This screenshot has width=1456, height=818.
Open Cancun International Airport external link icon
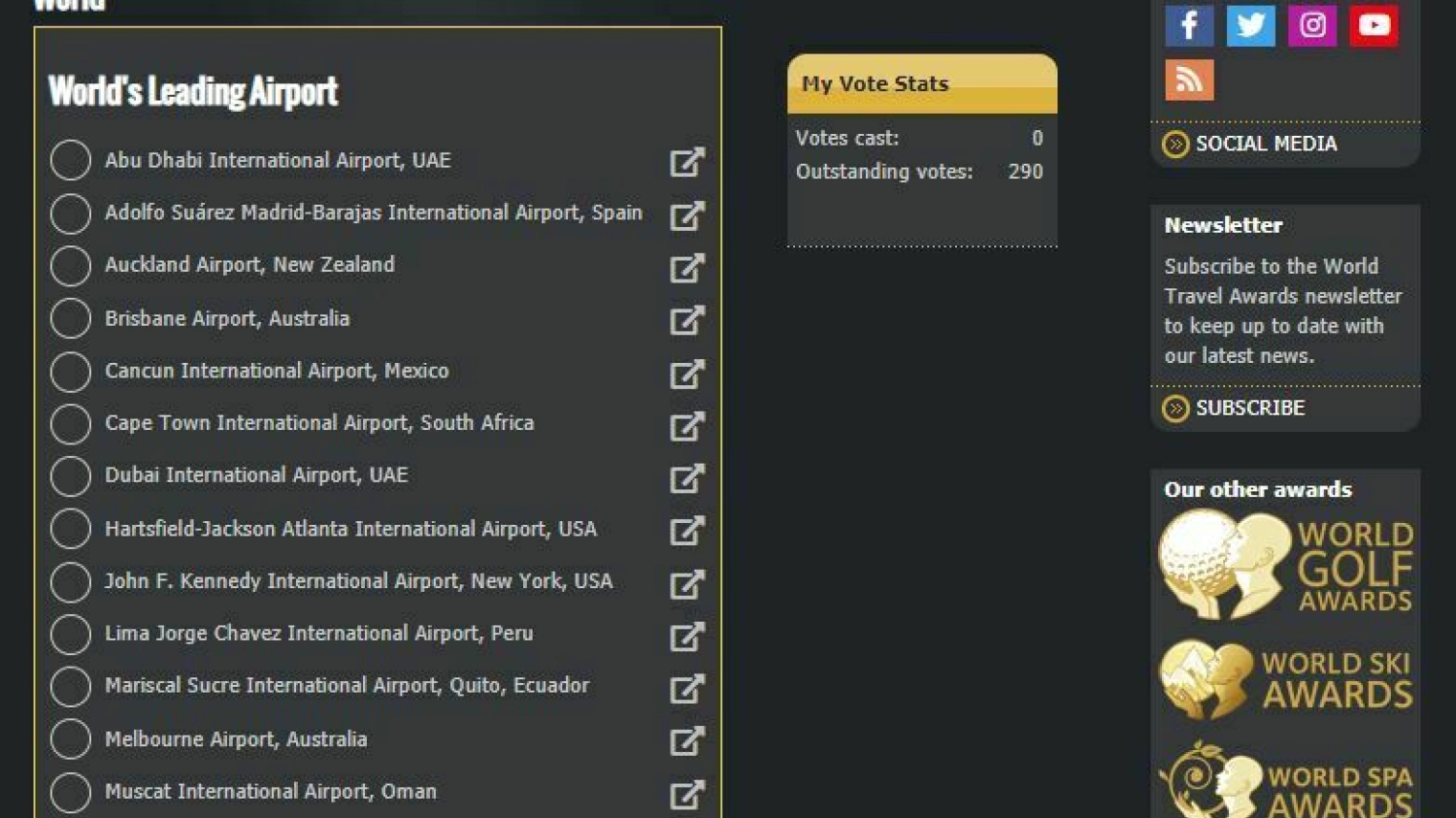(x=687, y=374)
